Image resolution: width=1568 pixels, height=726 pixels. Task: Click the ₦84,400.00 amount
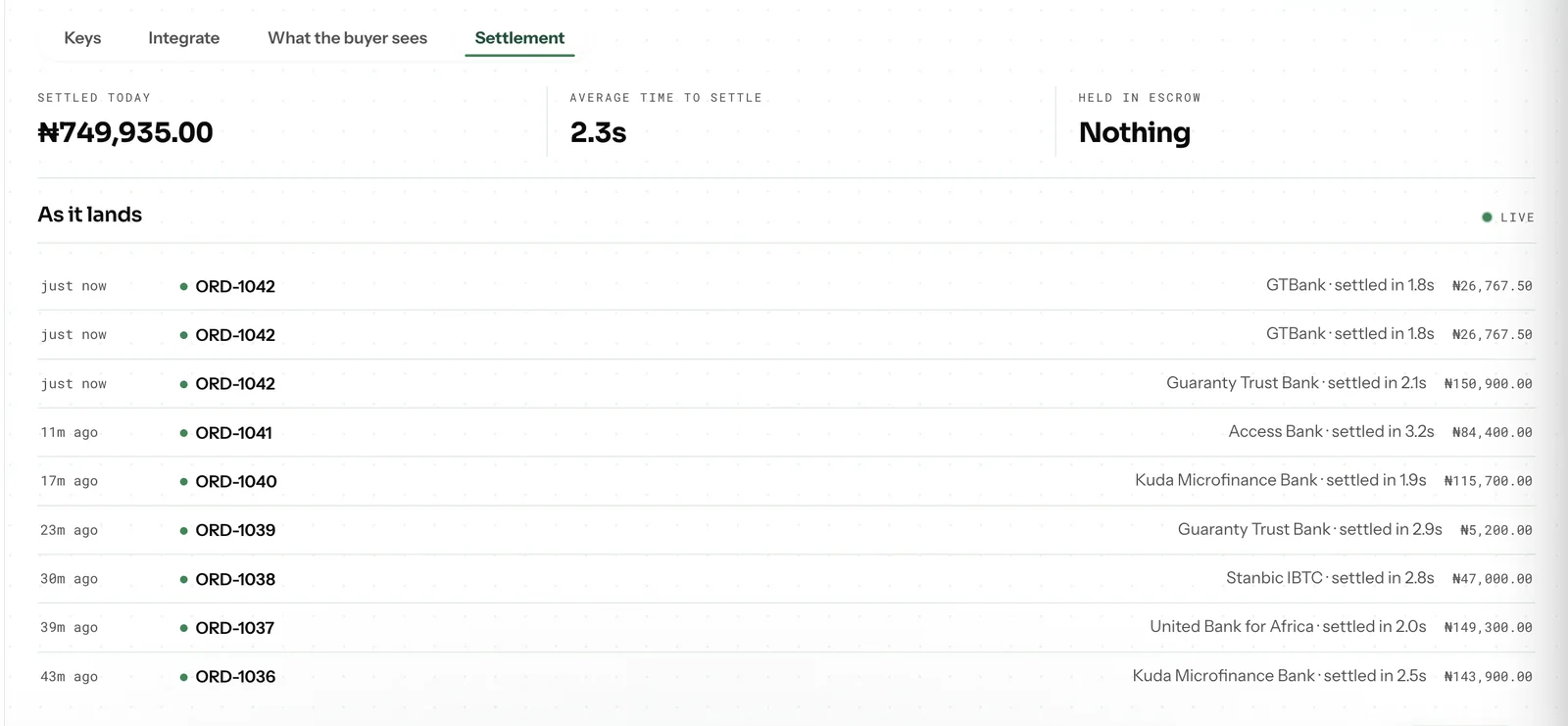pyautogui.click(x=1492, y=432)
